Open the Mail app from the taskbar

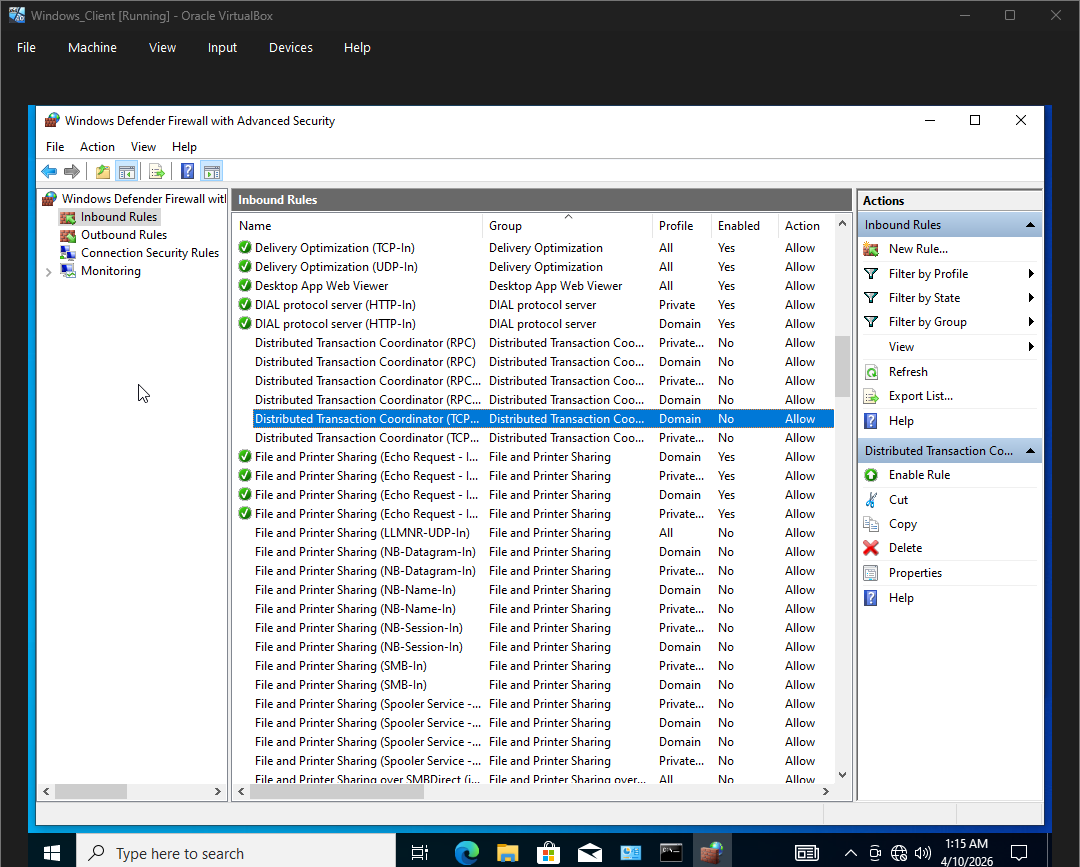pyautogui.click(x=590, y=853)
